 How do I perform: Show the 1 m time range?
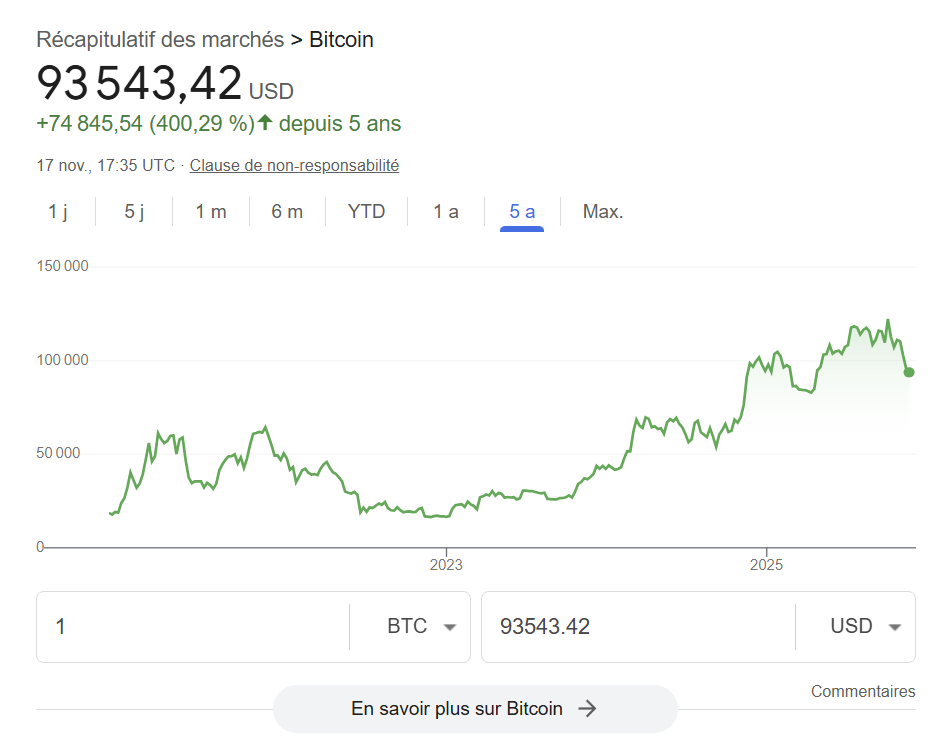pos(211,212)
